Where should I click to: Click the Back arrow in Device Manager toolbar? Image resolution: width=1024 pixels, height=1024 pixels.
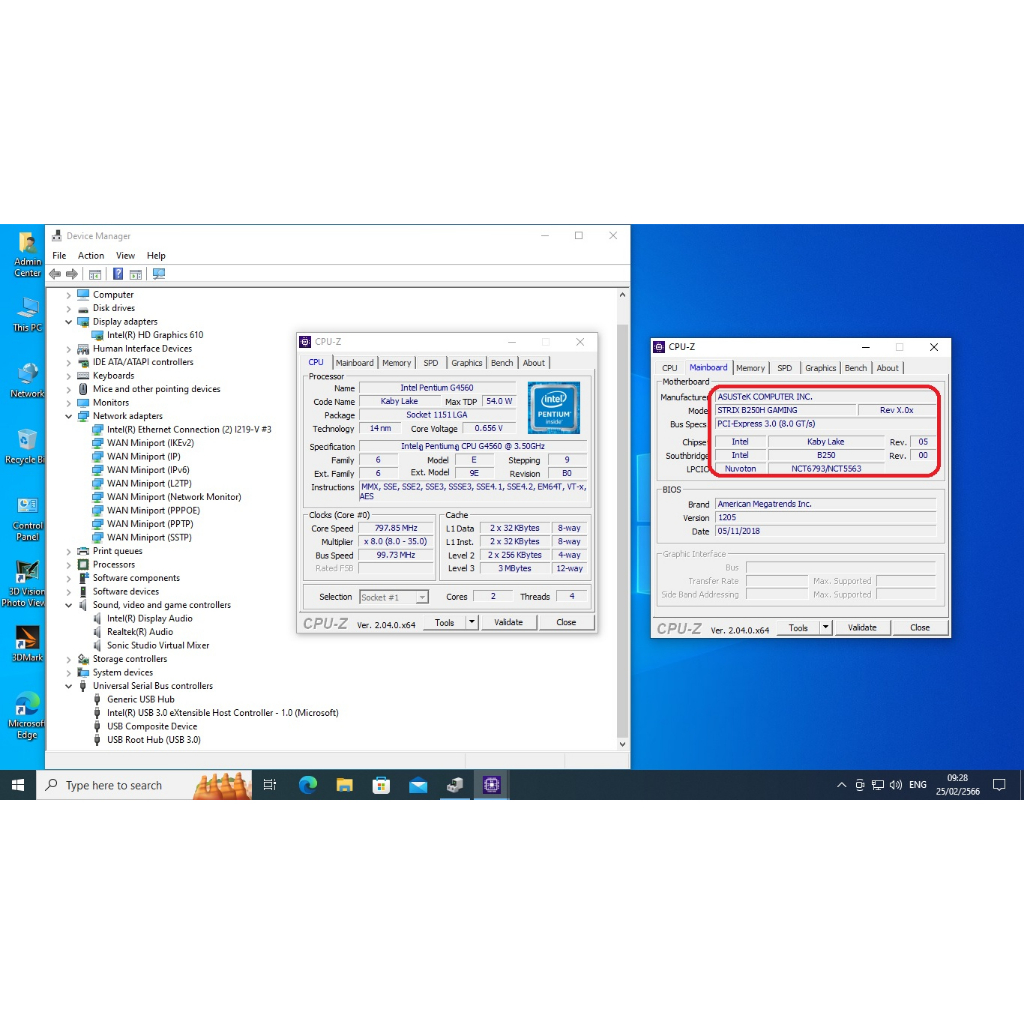55,274
